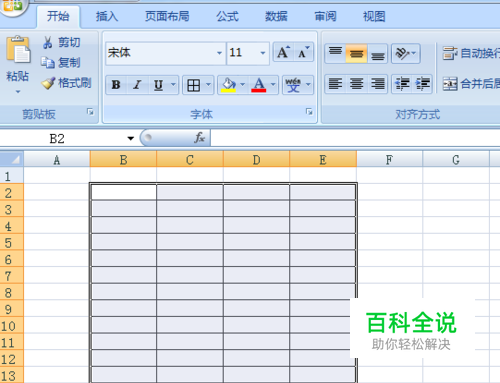The height and width of the screenshot is (383, 500).
Task: Open font group dialog launcher
Action: coord(309,112)
